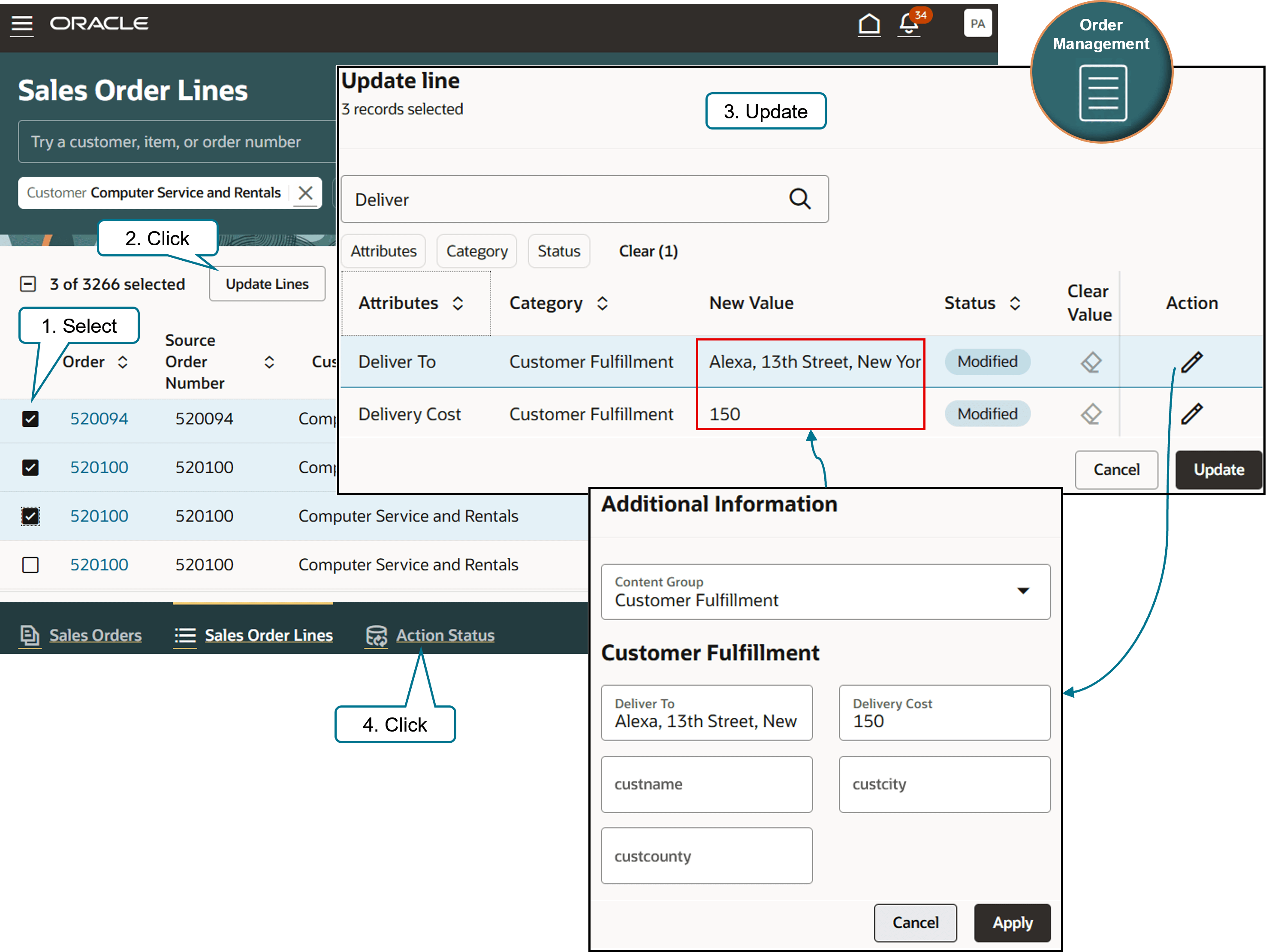The height and width of the screenshot is (952, 1266).
Task: Click the Action Status icon
Action: pyautogui.click(x=377, y=636)
